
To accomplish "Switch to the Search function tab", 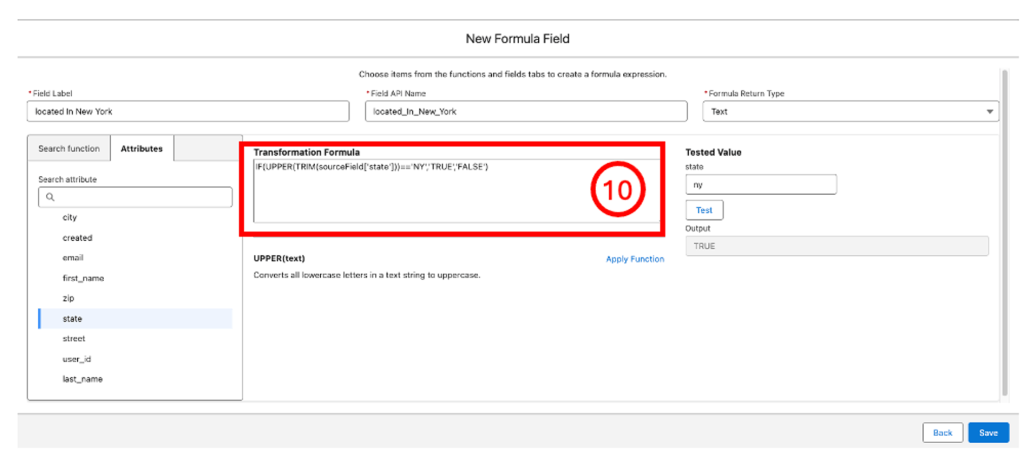I will coord(69,148).
